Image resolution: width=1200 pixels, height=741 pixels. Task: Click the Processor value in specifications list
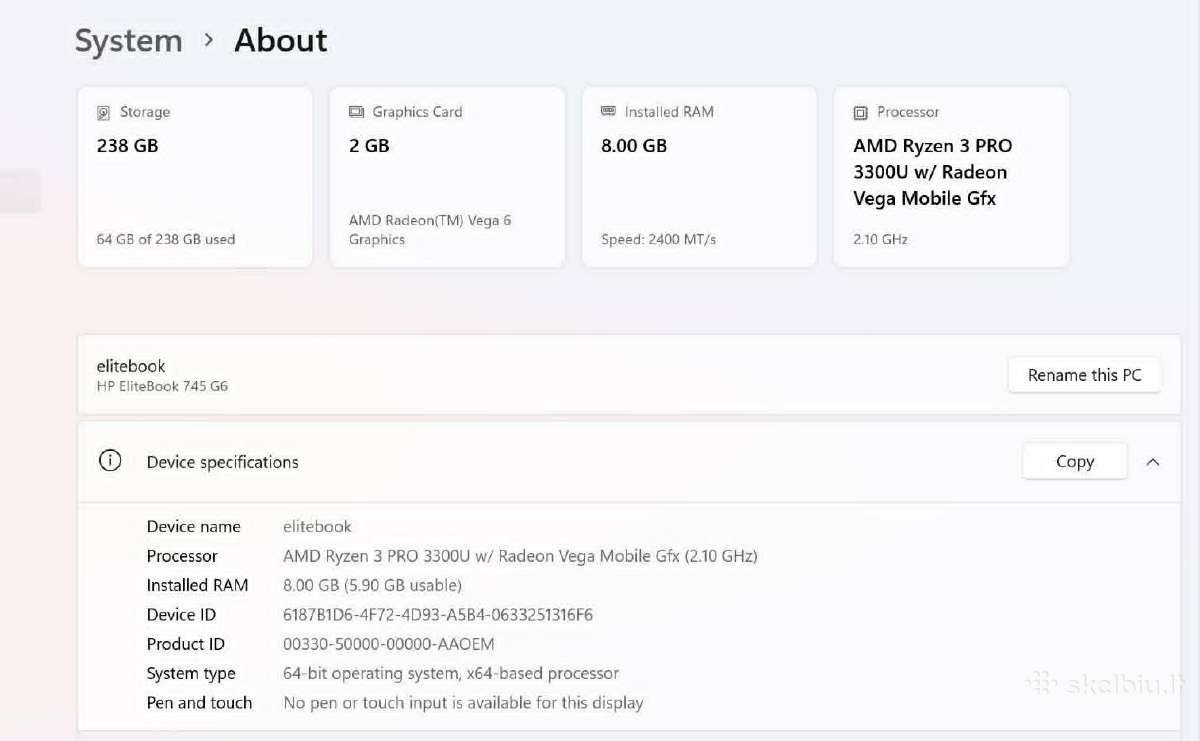(521, 556)
